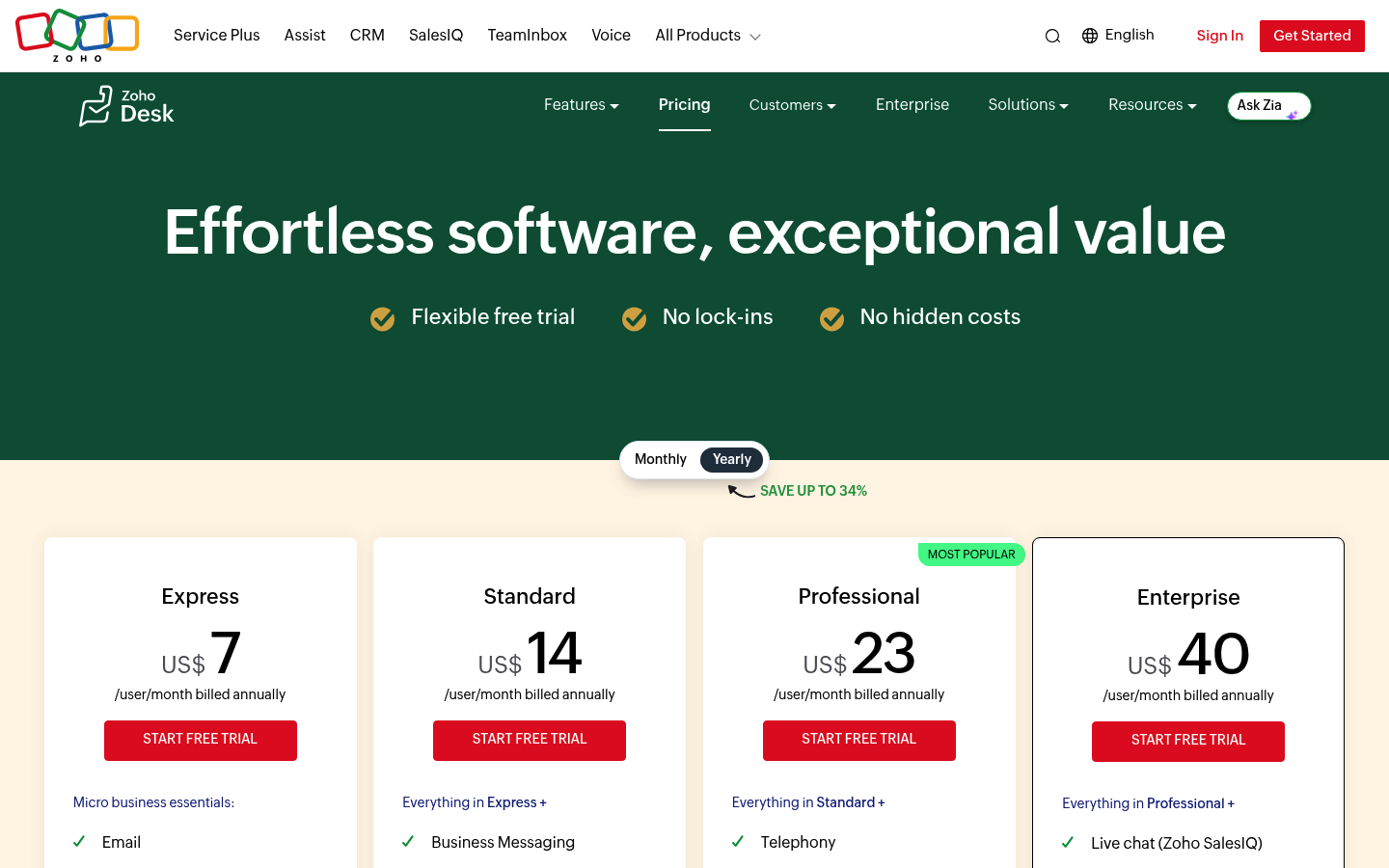This screenshot has width=1389, height=868.
Task: Start free trial for Professional plan
Action: pos(859,741)
